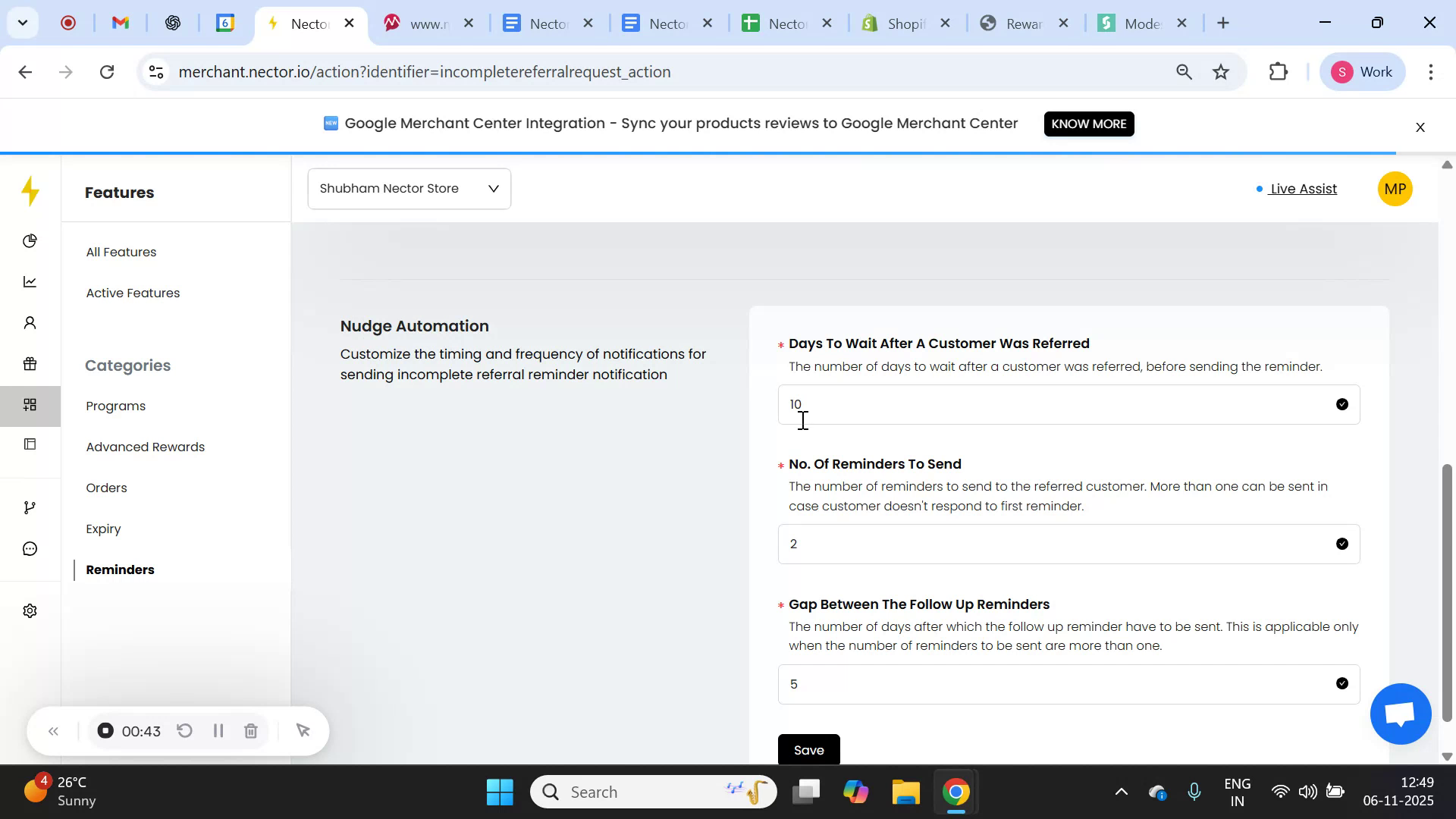Open the Live Assist link
1456x819 pixels.
pos(1302,189)
